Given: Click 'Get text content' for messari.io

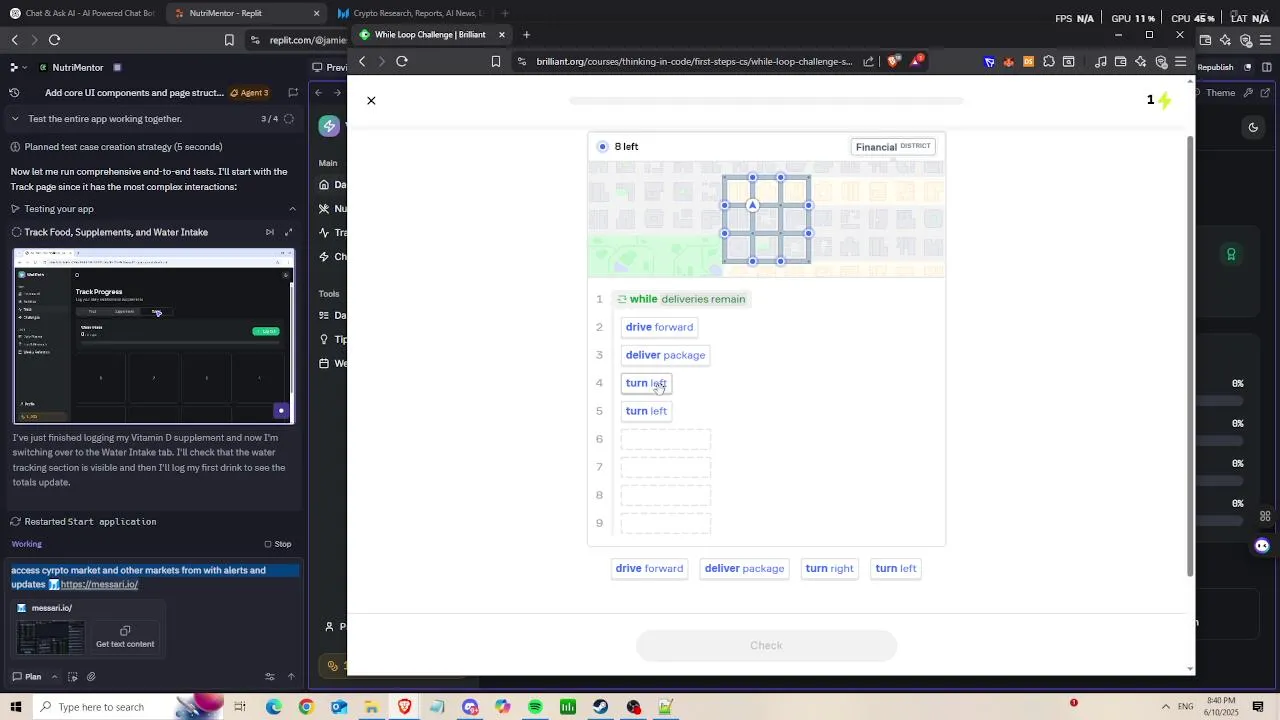Looking at the screenshot, I should [125, 637].
